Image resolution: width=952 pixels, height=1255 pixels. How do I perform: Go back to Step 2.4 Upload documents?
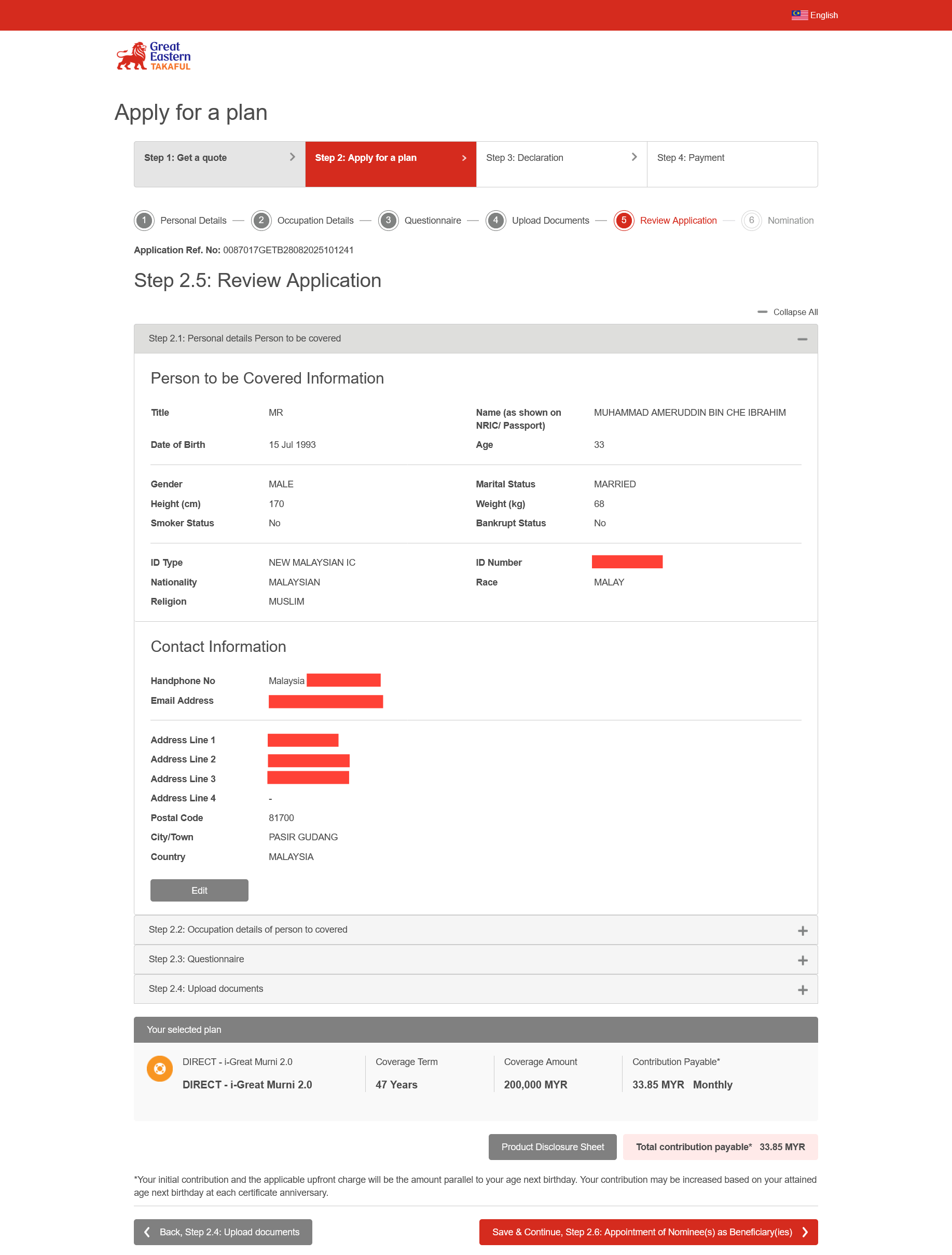coord(223,1232)
